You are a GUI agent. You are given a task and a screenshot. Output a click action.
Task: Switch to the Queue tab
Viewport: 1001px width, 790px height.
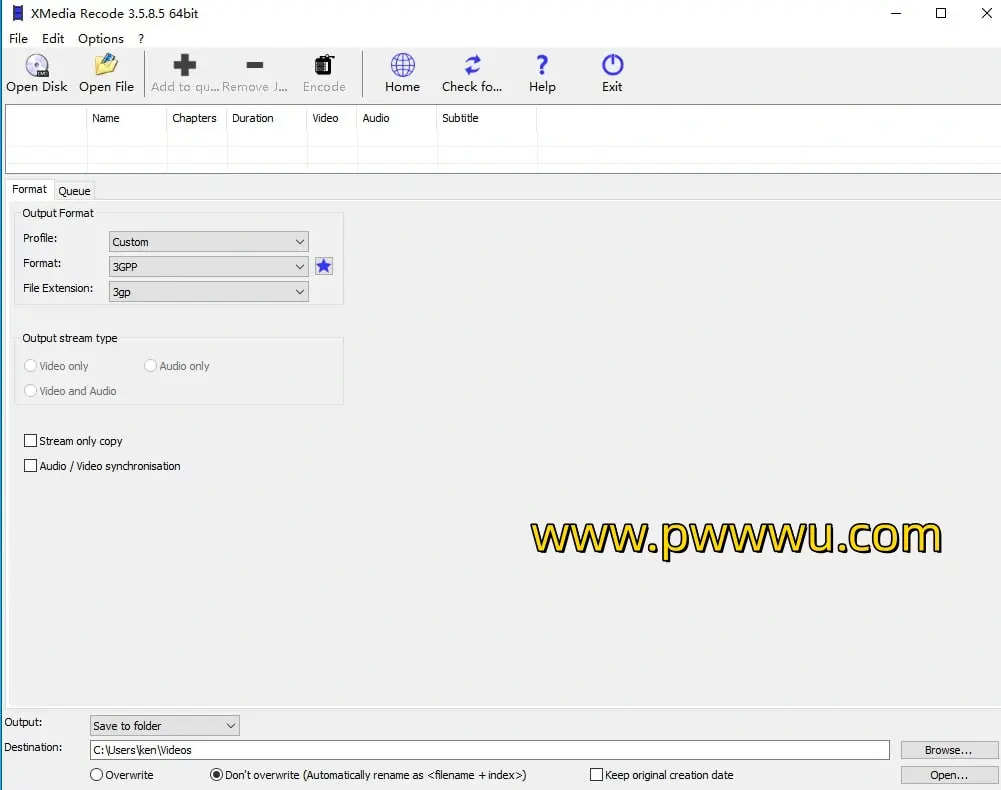(74, 190)
